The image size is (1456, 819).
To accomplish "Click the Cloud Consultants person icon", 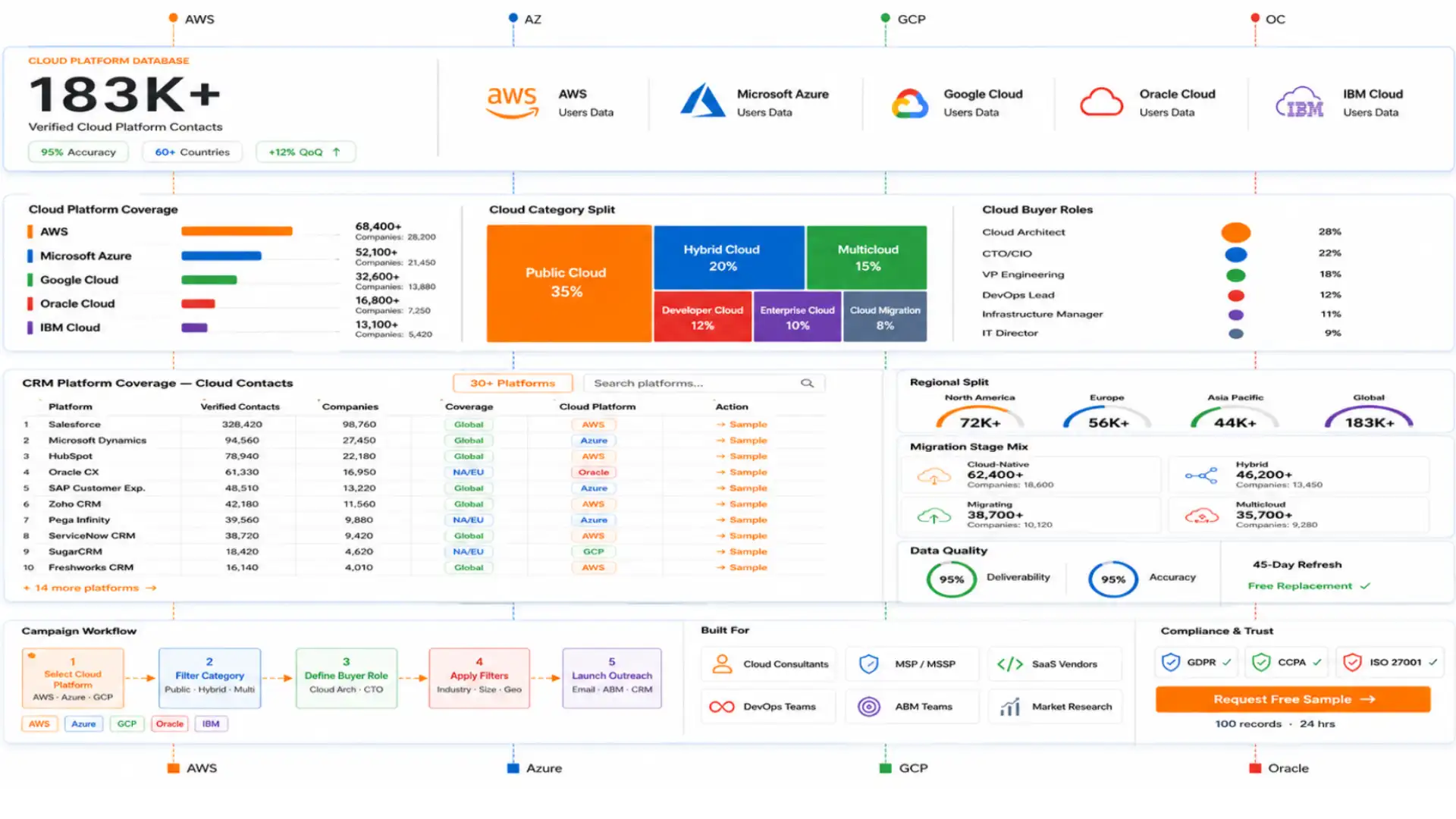I will point(722,664).
